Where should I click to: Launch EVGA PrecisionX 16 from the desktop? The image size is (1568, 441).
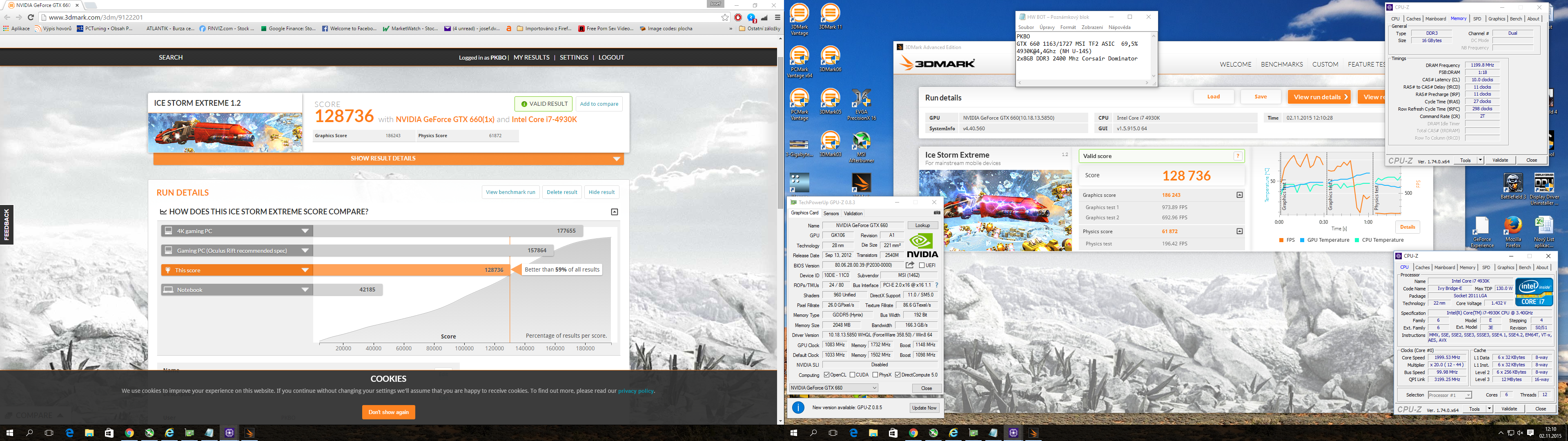(x=861, y=104)
